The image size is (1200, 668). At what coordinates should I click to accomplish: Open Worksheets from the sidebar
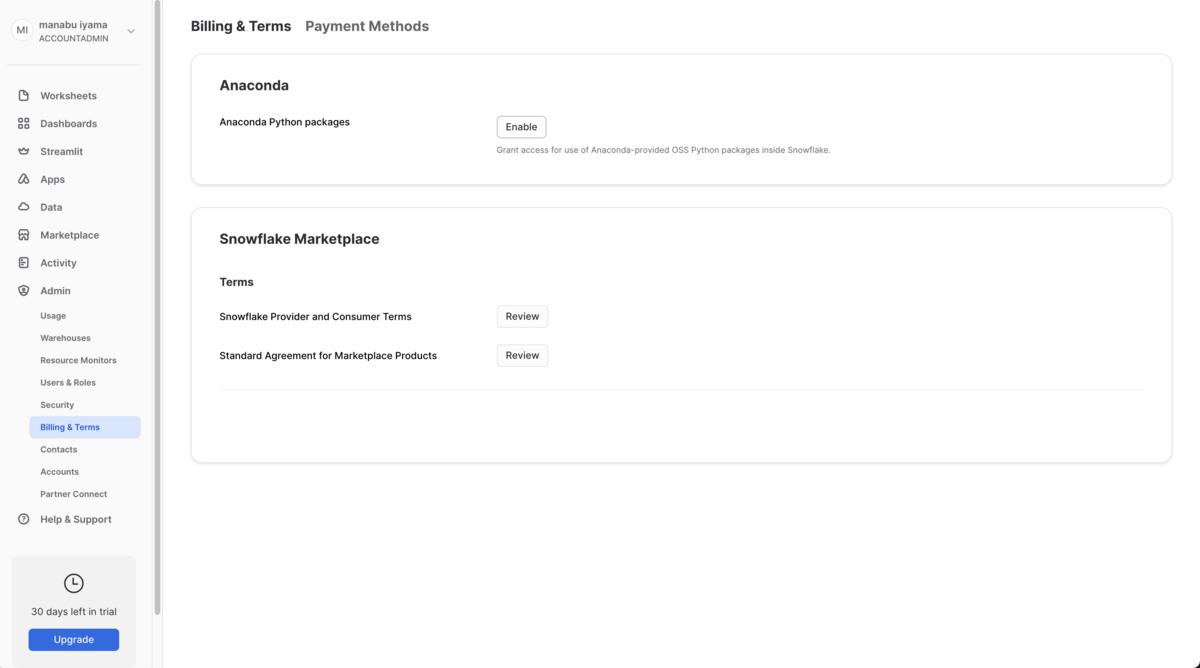pos(68,96)
